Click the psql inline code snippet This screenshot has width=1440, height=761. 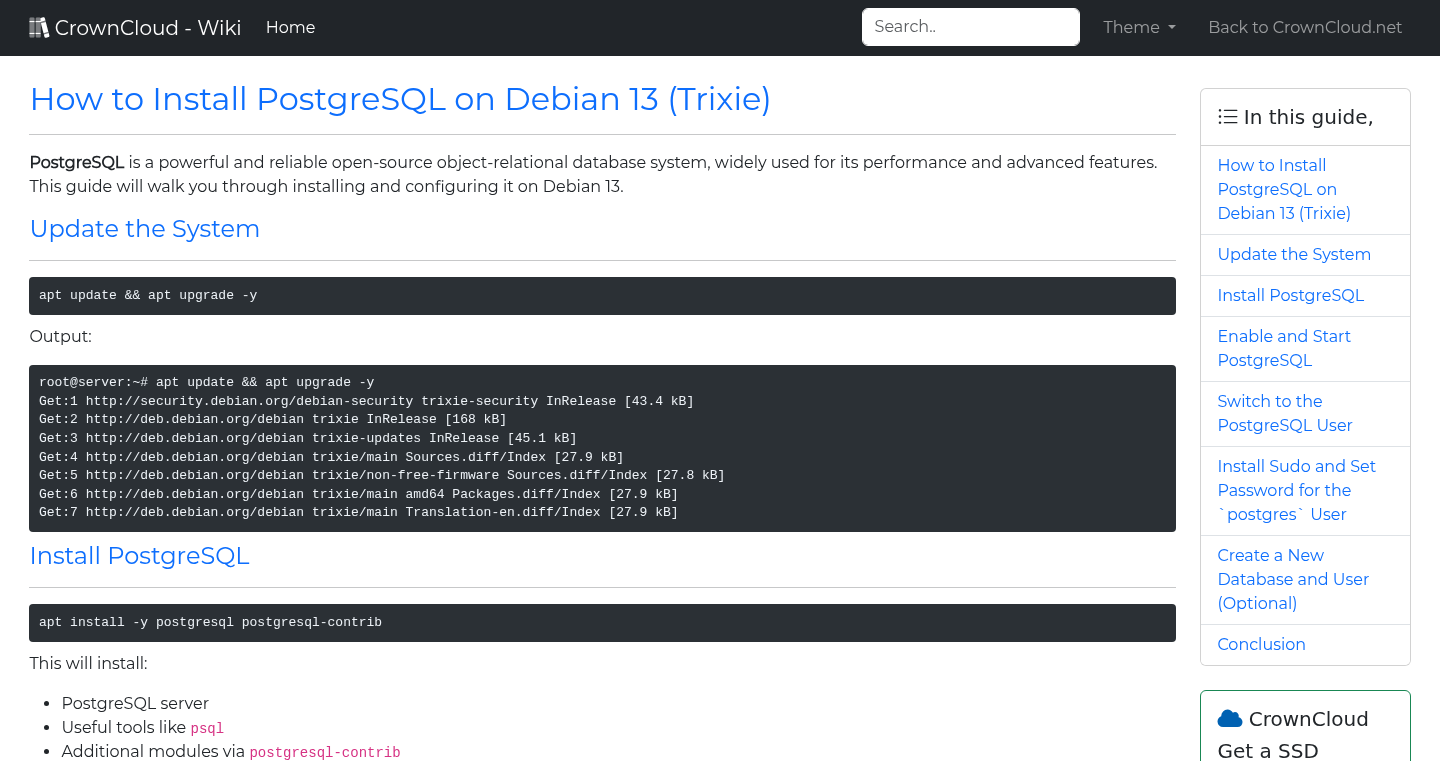coord(207,728)
